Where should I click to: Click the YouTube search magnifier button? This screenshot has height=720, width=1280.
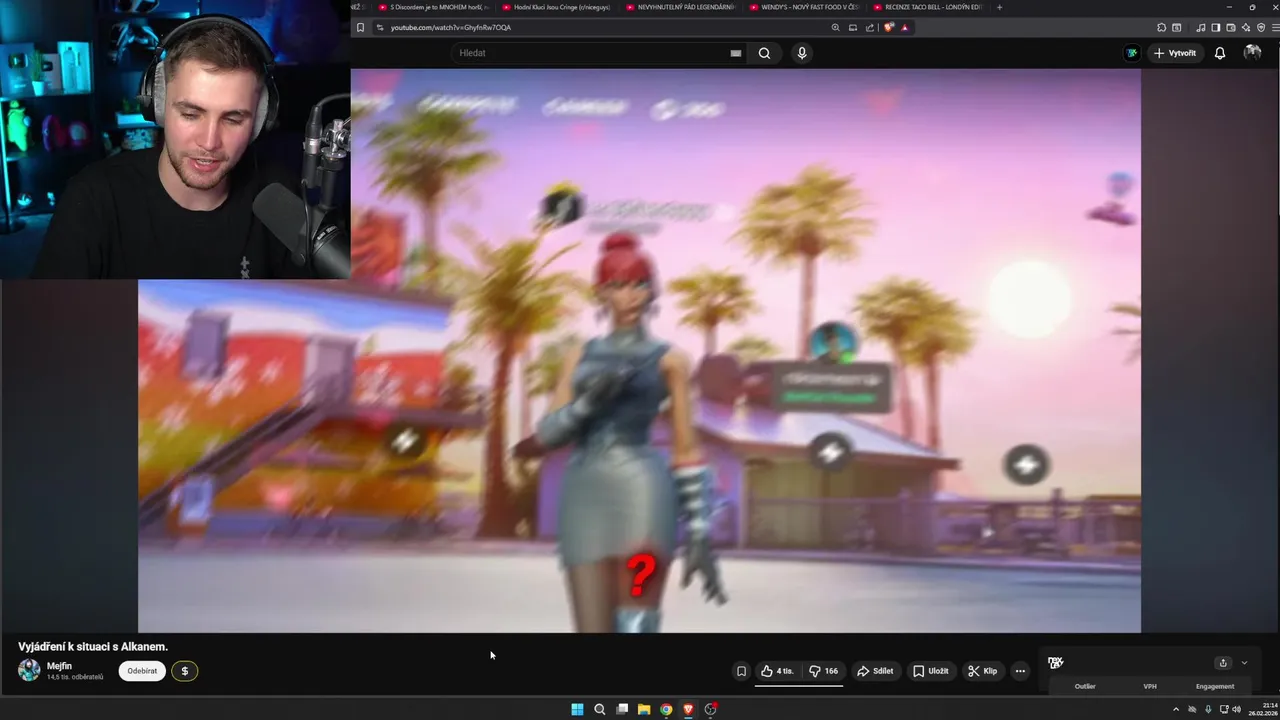point(764,53)
